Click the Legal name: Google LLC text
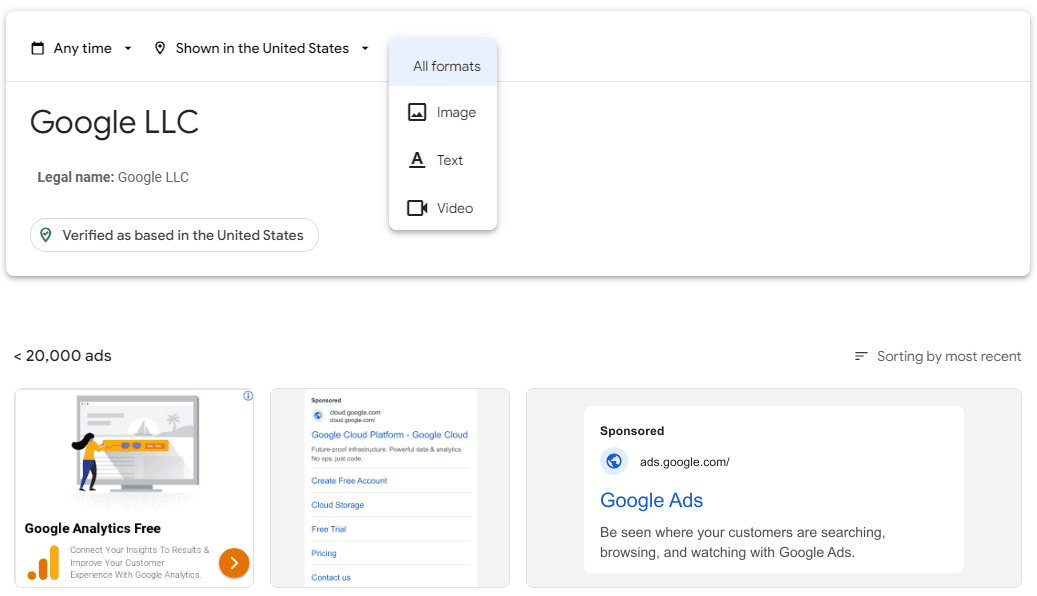Viewport: 1037px width, 596px height. (113, 177)
